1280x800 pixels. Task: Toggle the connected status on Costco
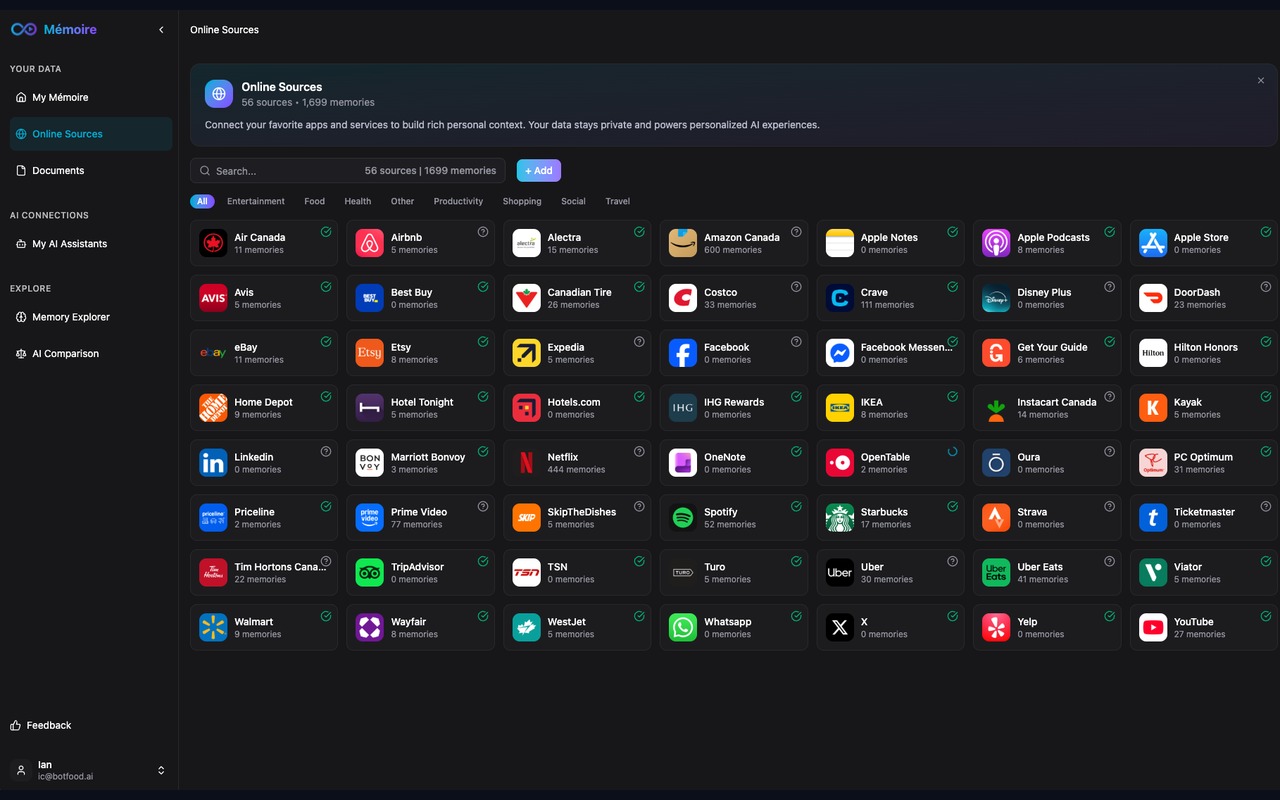796,286
